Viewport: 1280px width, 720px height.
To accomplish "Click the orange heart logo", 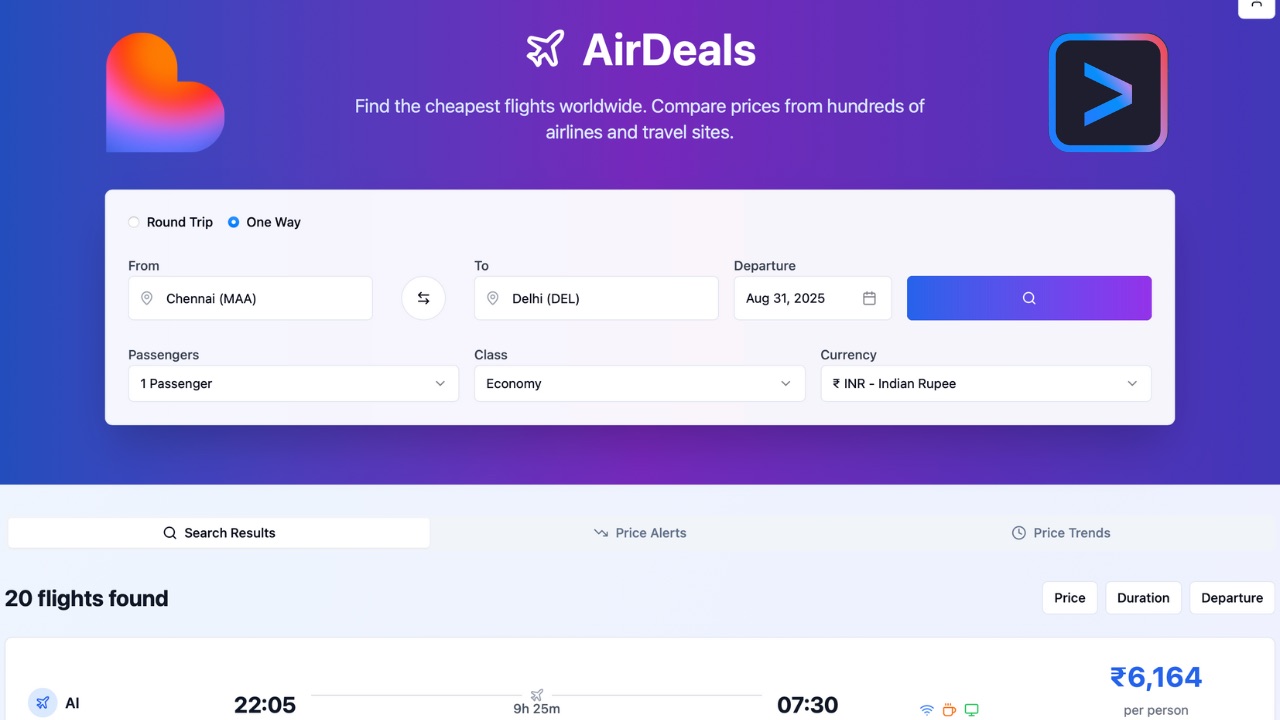I will coord(165,93).
